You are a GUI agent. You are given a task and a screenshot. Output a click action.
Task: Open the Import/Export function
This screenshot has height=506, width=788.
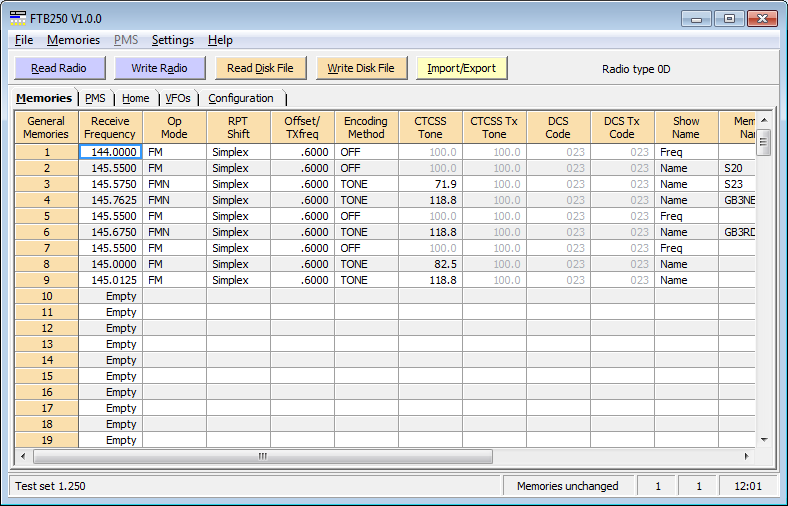[x=462, y=68]
